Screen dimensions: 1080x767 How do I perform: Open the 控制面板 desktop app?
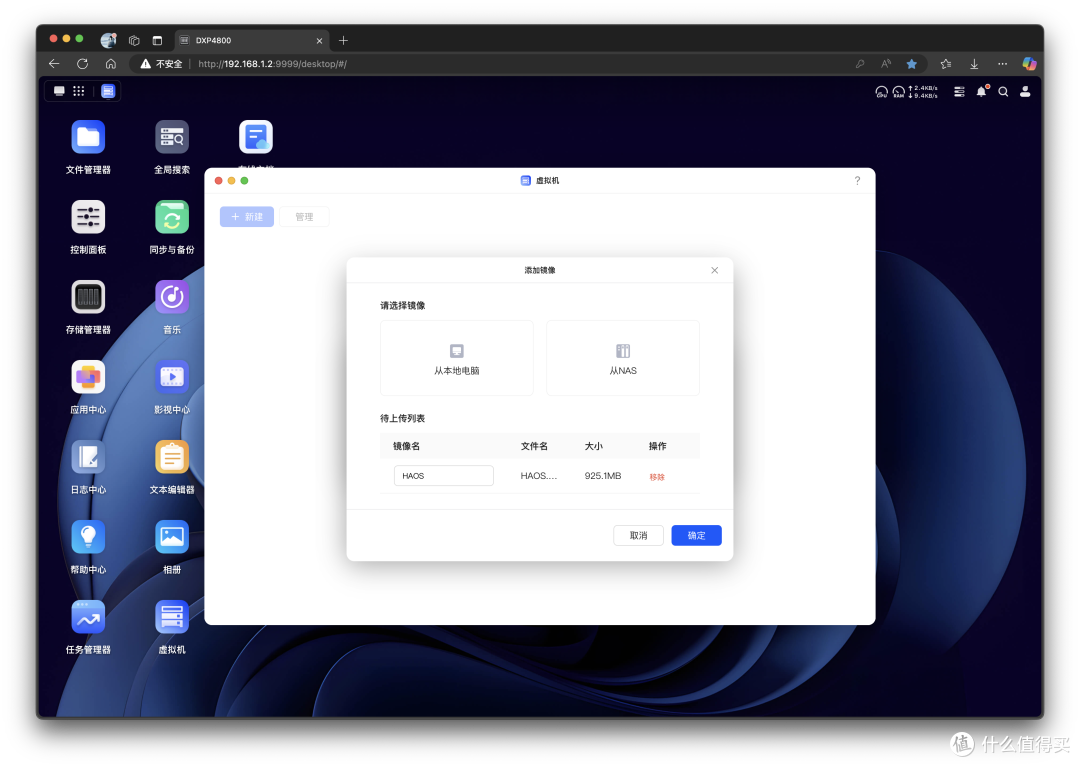88,218
